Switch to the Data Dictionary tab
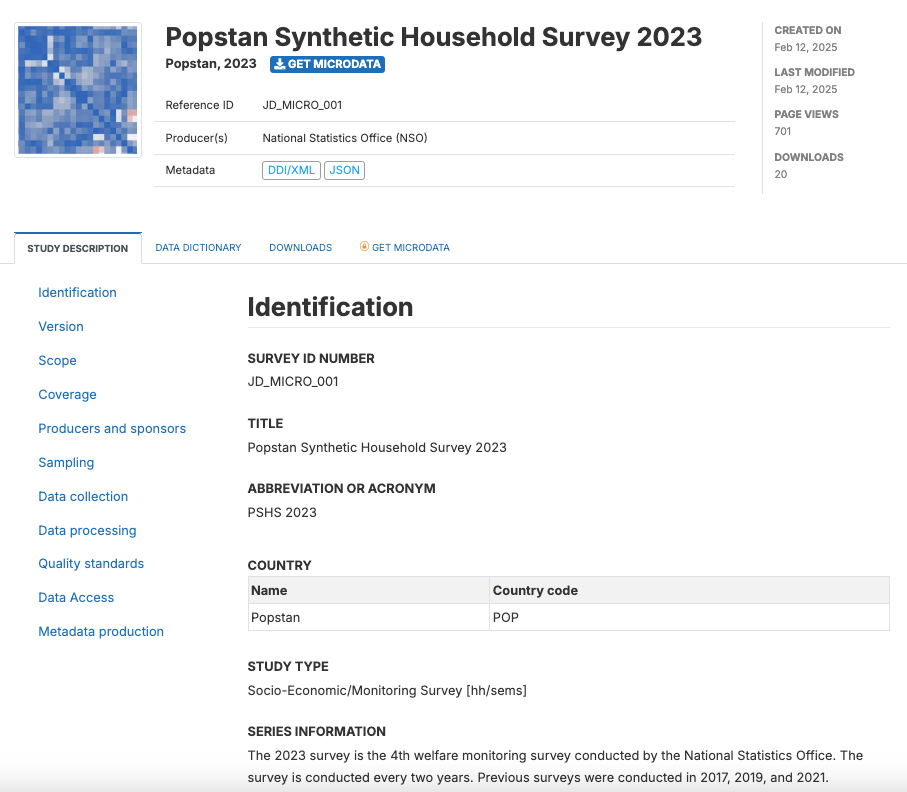 (x=198, y=248)
